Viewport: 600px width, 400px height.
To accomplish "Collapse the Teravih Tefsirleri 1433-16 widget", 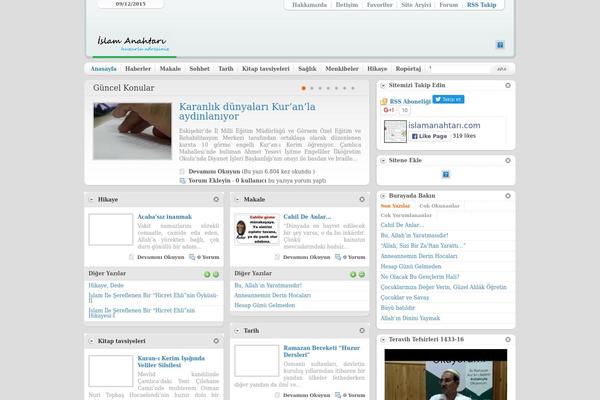I will tap(383, 340).
